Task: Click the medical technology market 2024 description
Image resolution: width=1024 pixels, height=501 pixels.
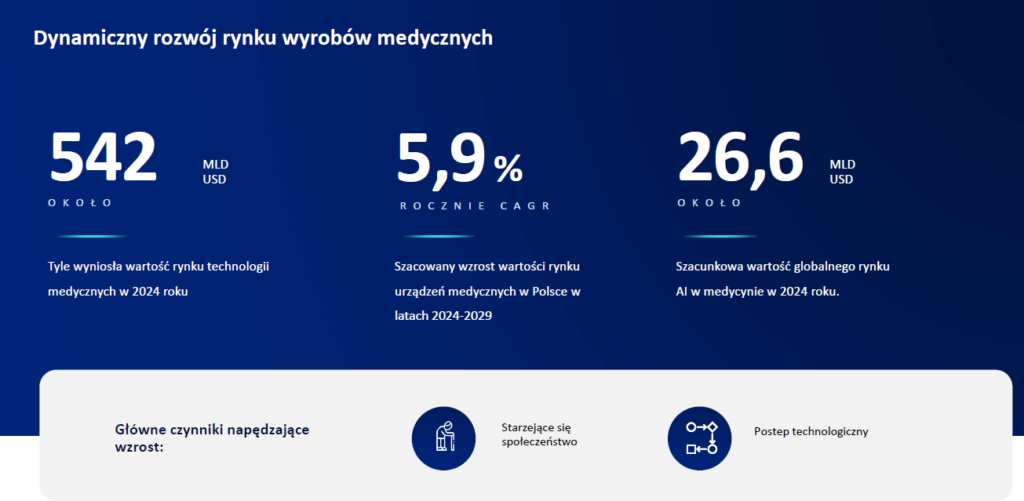Action: coord(160,279)
